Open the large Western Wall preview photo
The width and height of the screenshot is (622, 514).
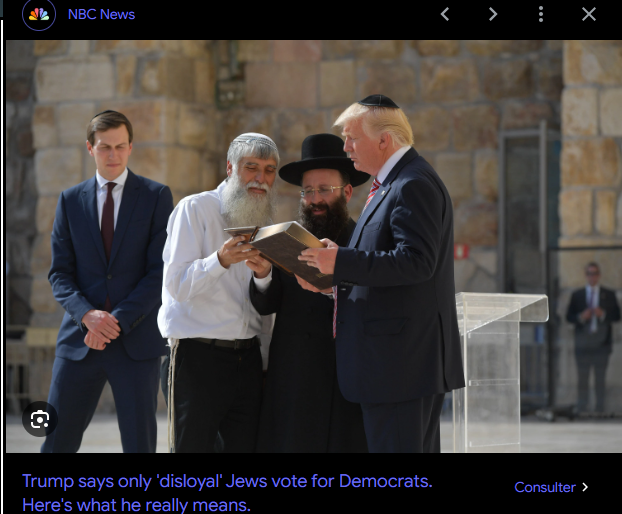[314, 246]
